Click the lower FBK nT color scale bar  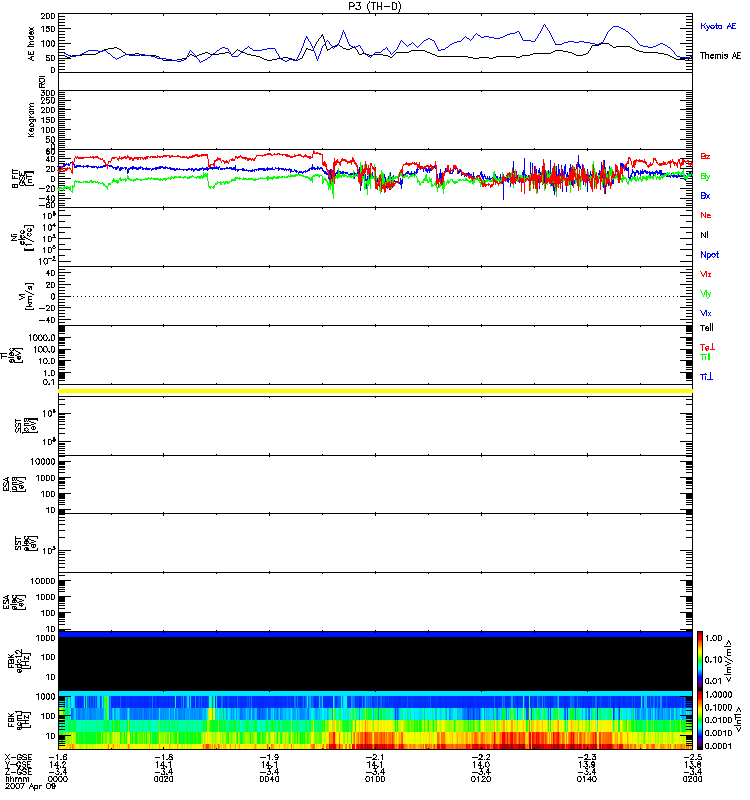(700, 719)
